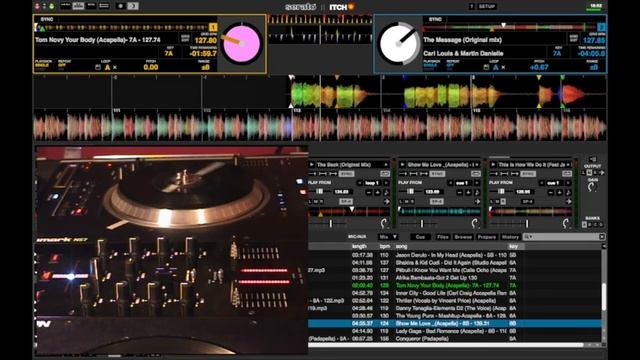Screen dimensions: 640x360
Task: Click the SP-6 label on The Bank slot
Action: [346, 201]
